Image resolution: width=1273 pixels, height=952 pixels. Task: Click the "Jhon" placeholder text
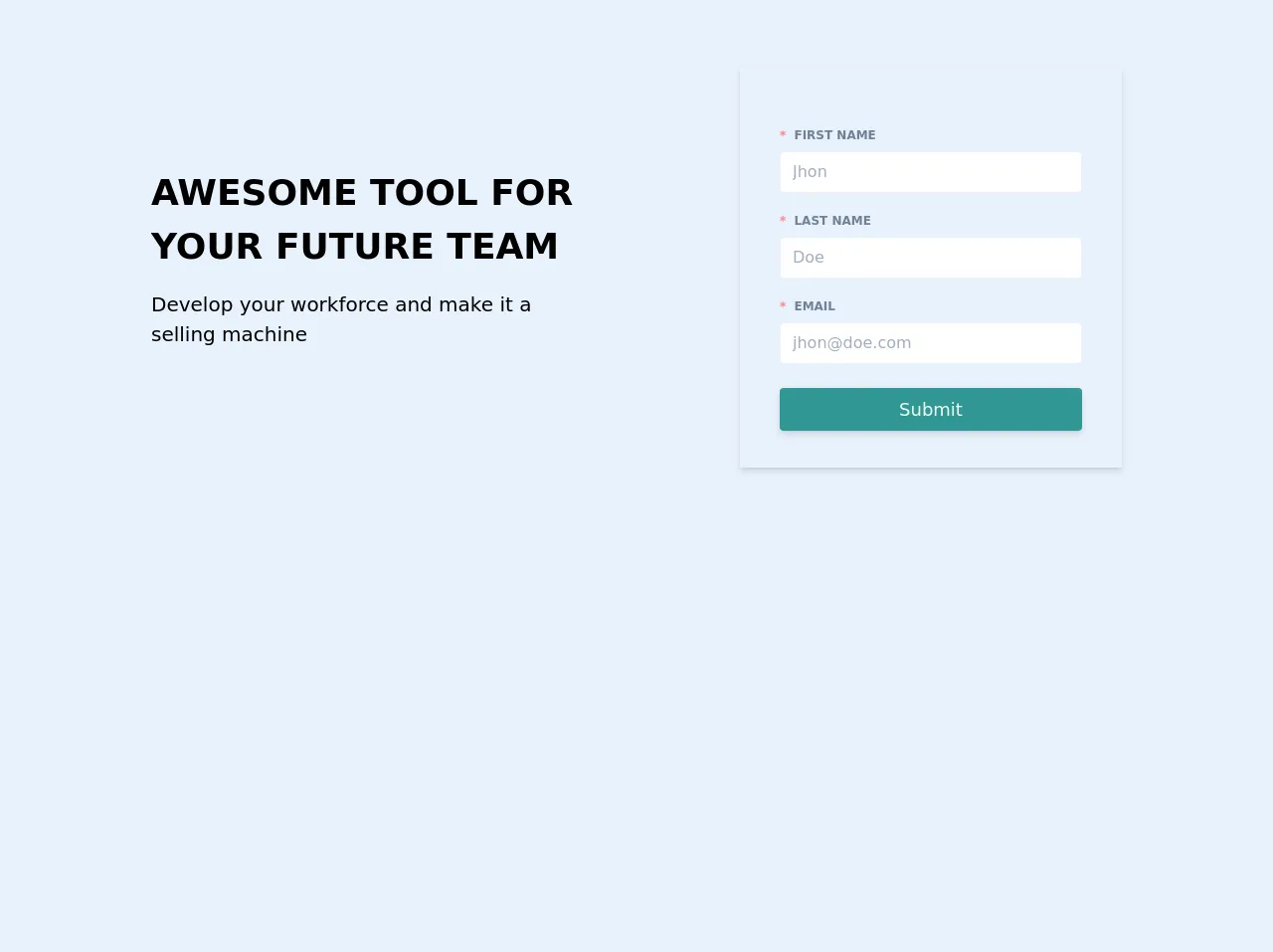point(810,172)
